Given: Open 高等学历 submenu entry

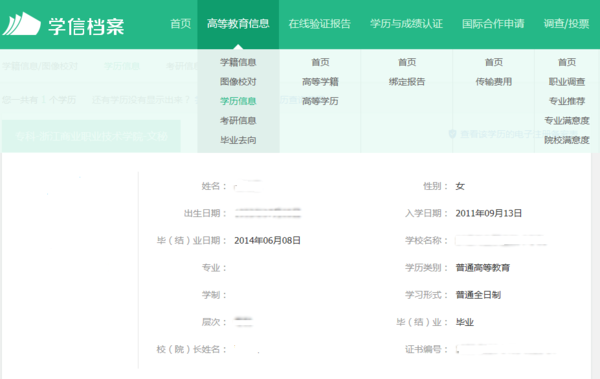Looking at the screenshot, I should click(320, 101).
